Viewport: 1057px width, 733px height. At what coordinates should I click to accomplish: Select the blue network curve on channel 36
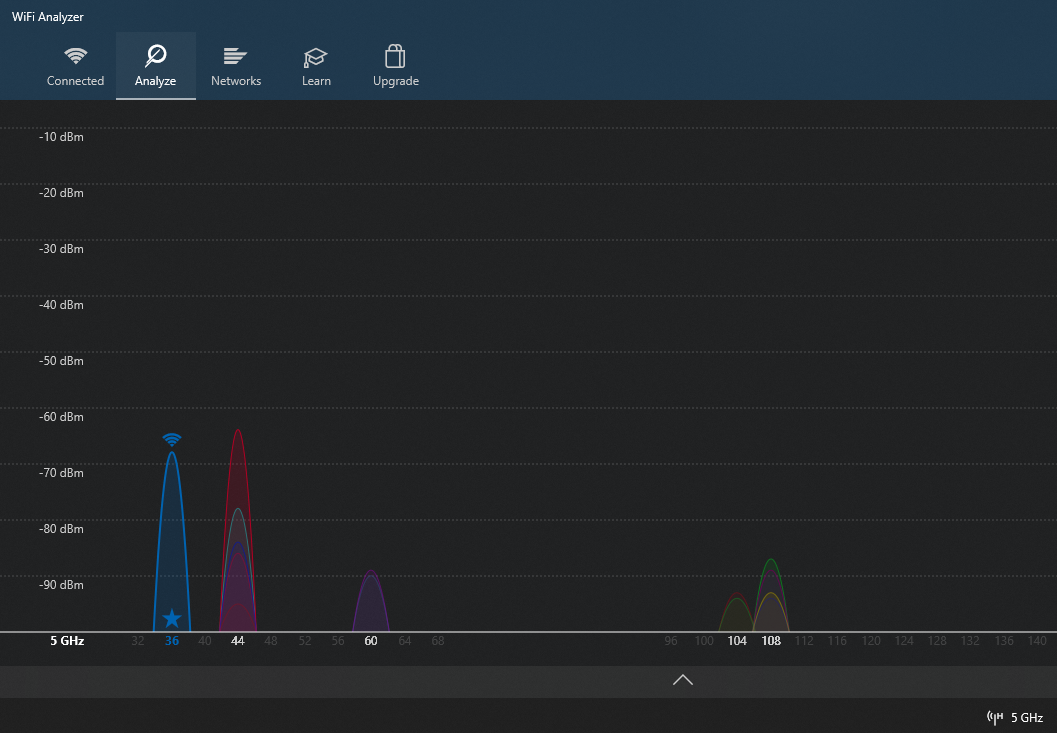(x=172, y=539)
